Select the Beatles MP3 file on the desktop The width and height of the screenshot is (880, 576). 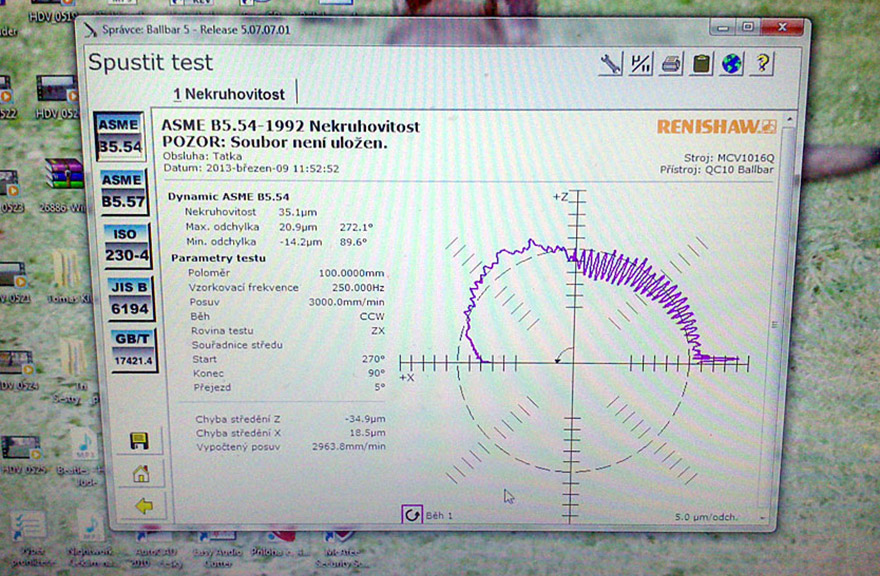point(85,458)
